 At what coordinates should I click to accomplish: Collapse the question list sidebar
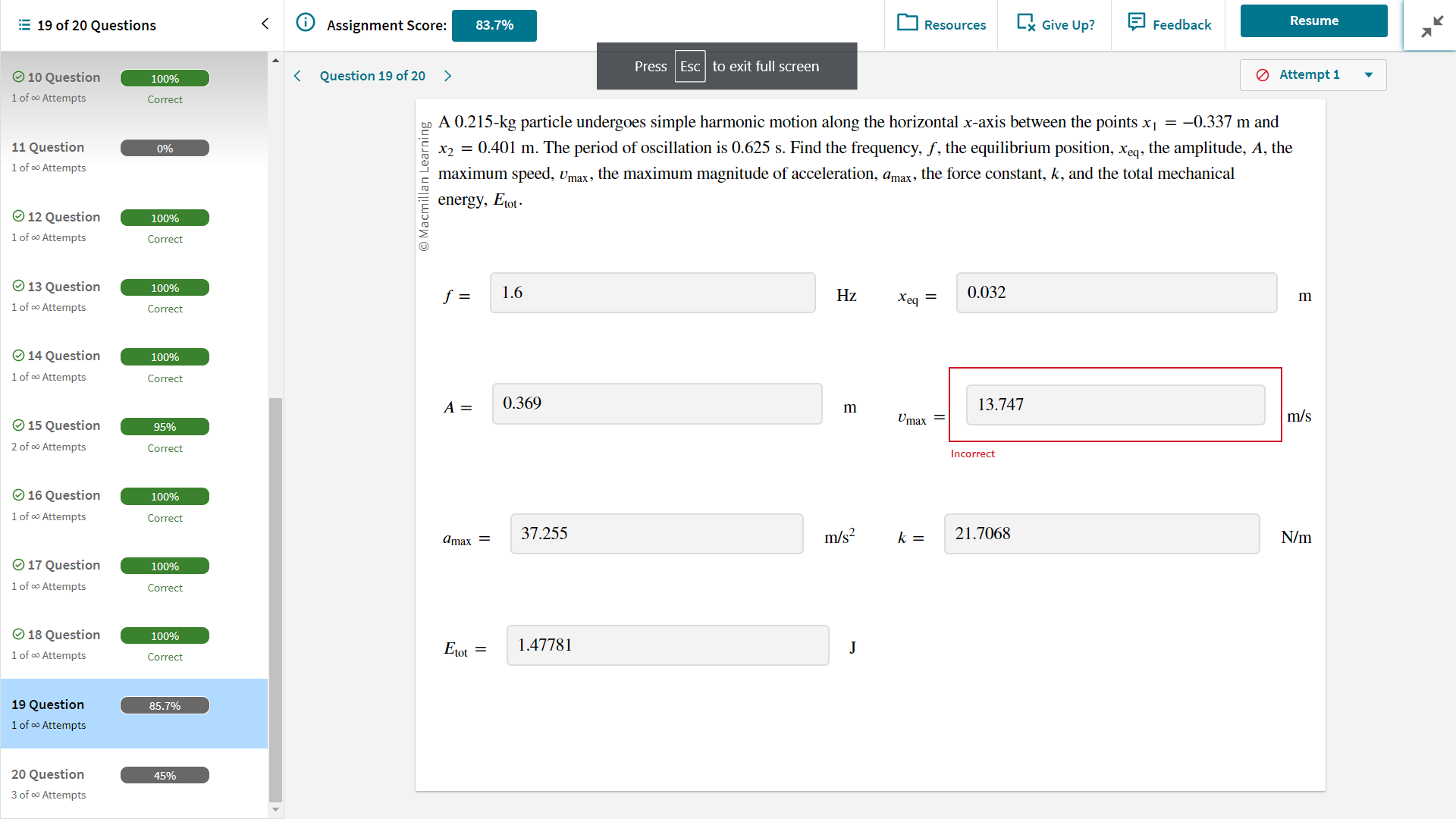[x=265, y=24]
